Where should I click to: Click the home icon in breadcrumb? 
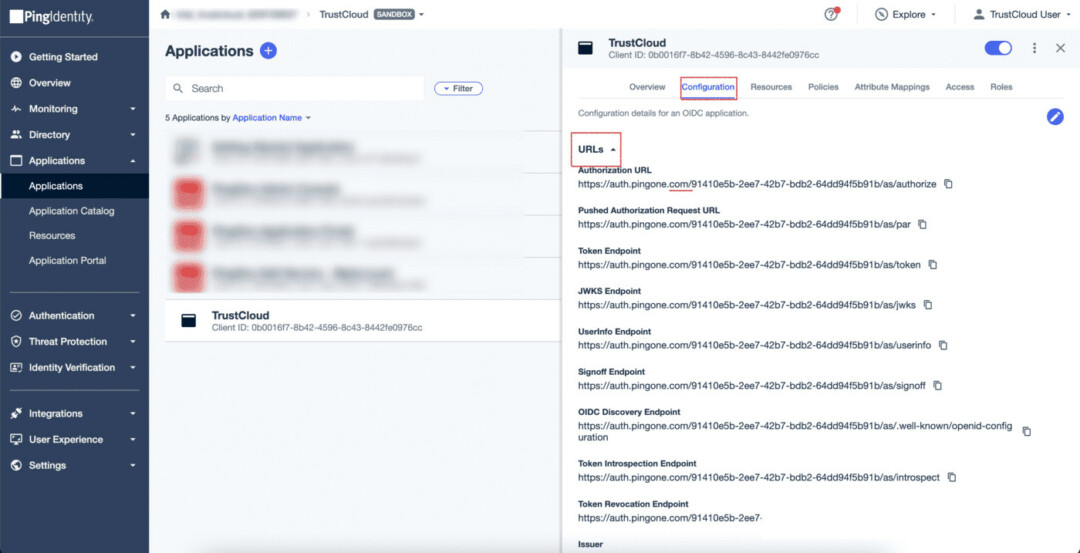click(165, 14)
